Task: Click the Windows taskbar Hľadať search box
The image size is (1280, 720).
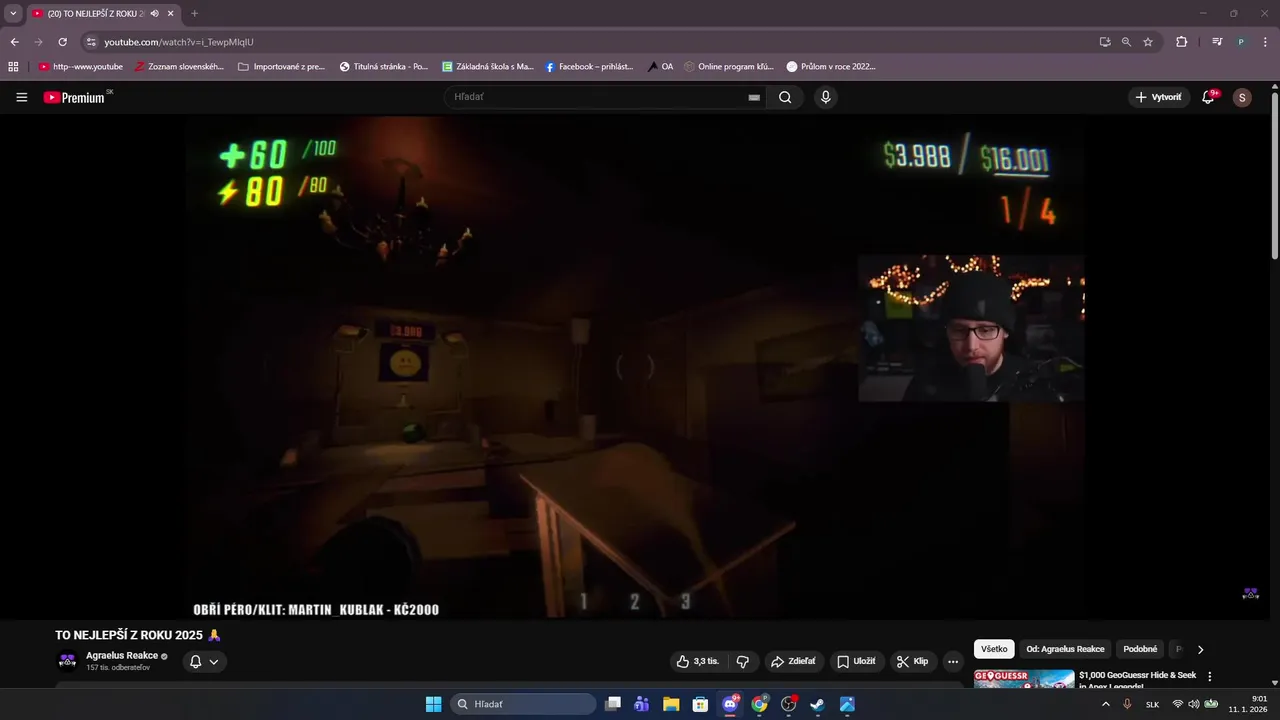Action: 523,704
